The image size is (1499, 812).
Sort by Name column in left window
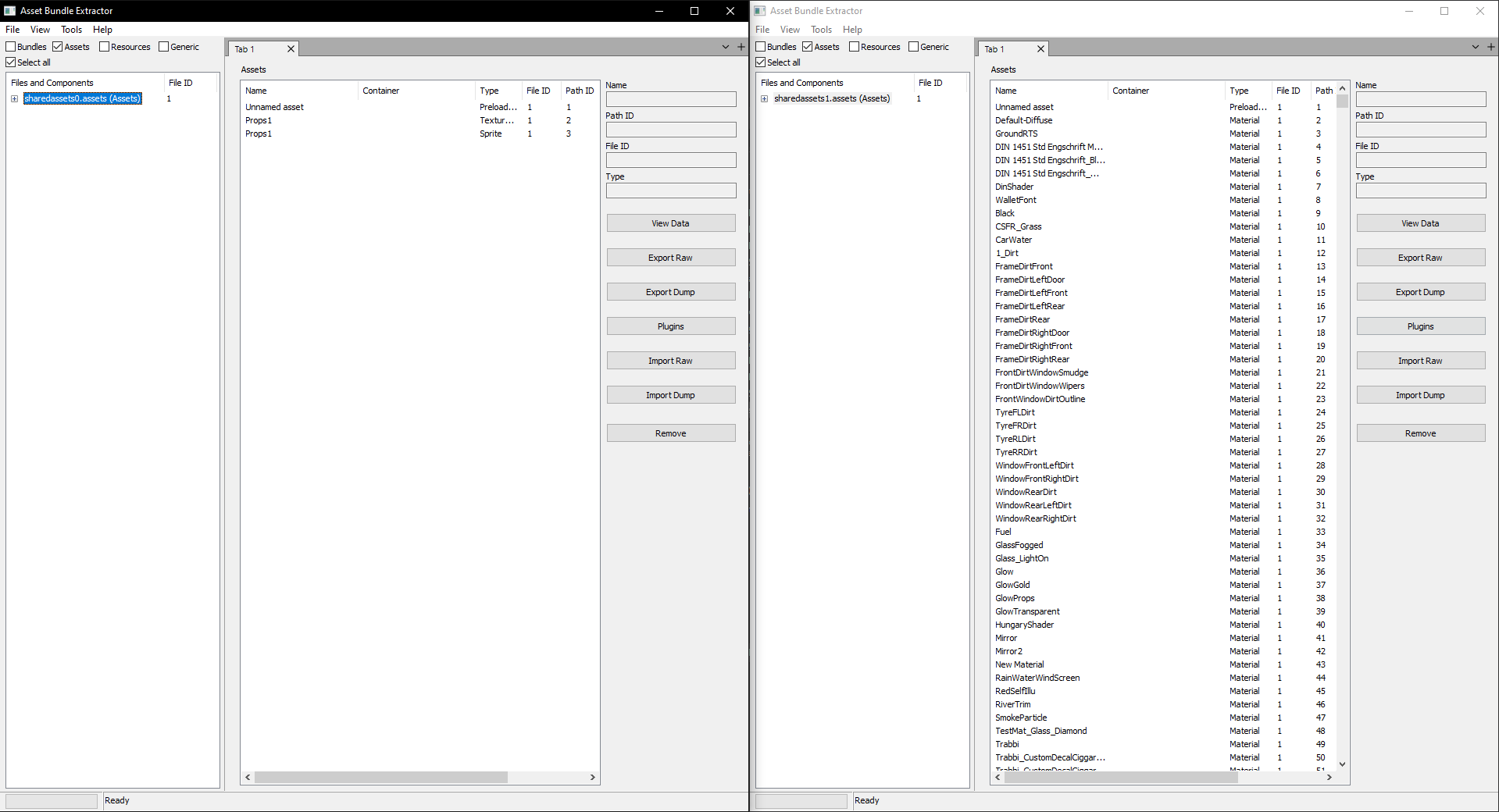pos(299,91)
